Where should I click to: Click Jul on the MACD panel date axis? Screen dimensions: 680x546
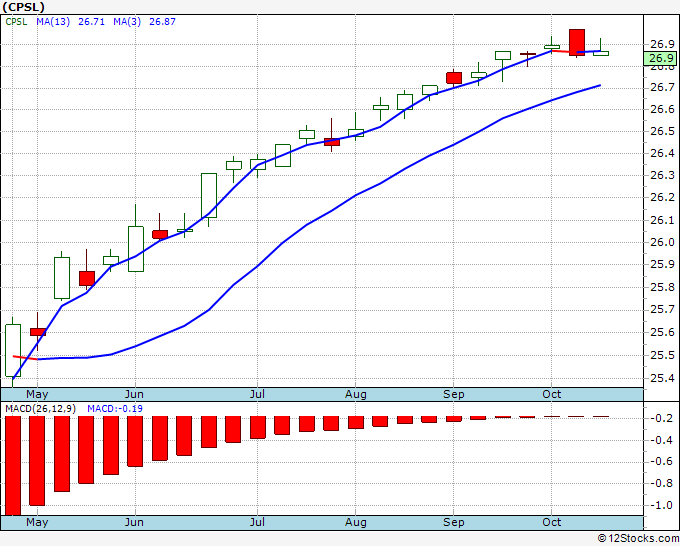[258, 522]
